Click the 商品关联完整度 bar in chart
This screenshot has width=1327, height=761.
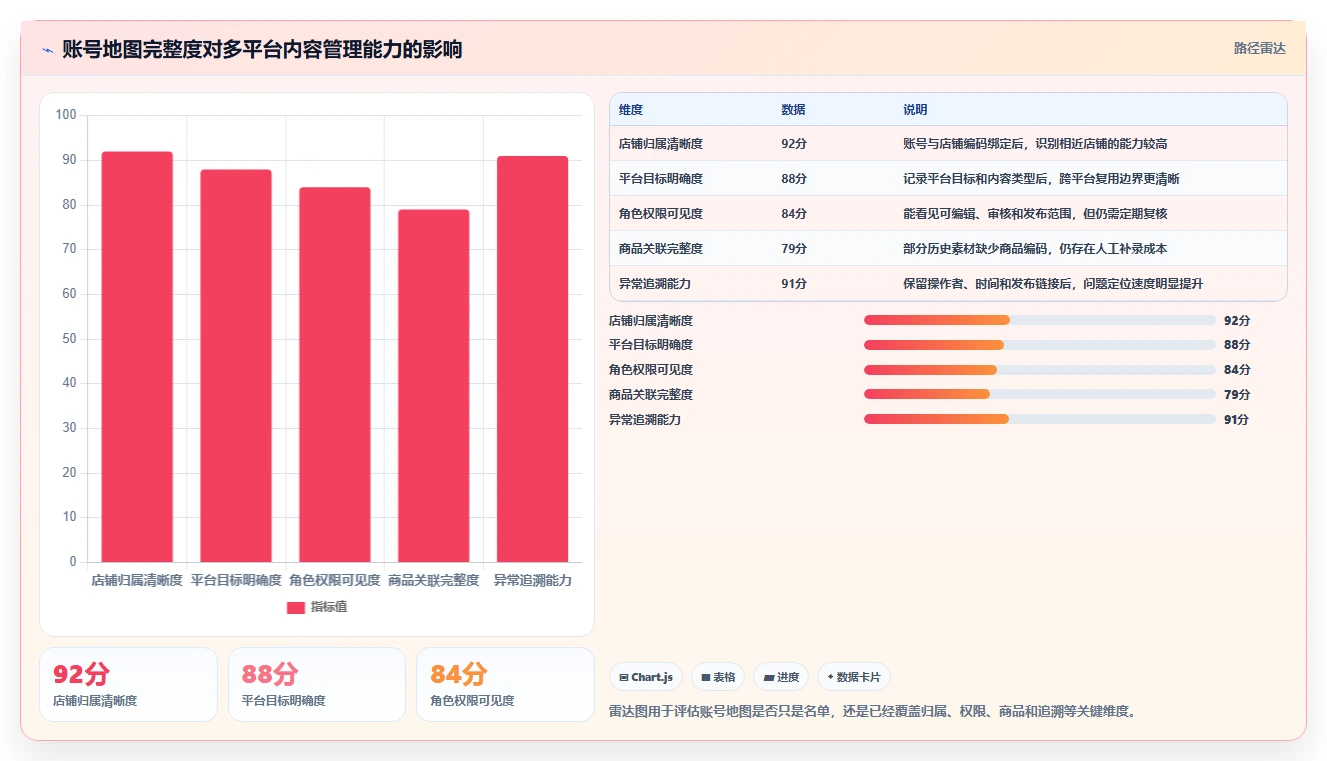(x=433, y=386)
